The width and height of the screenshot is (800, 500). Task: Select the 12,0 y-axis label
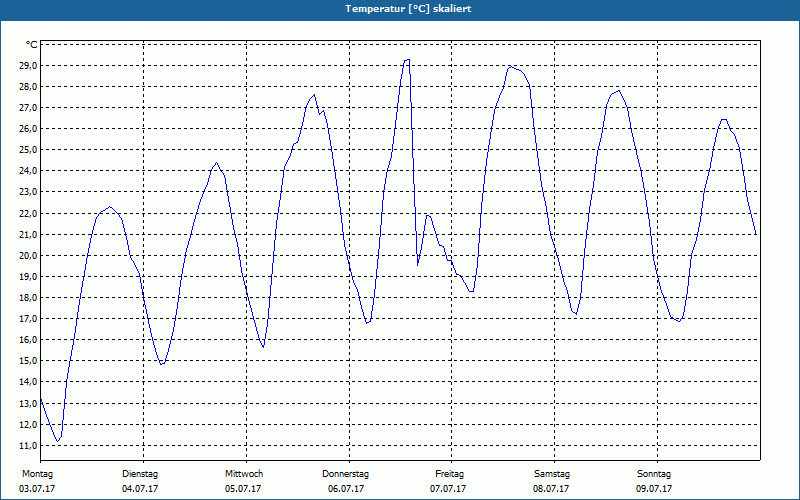29,424
